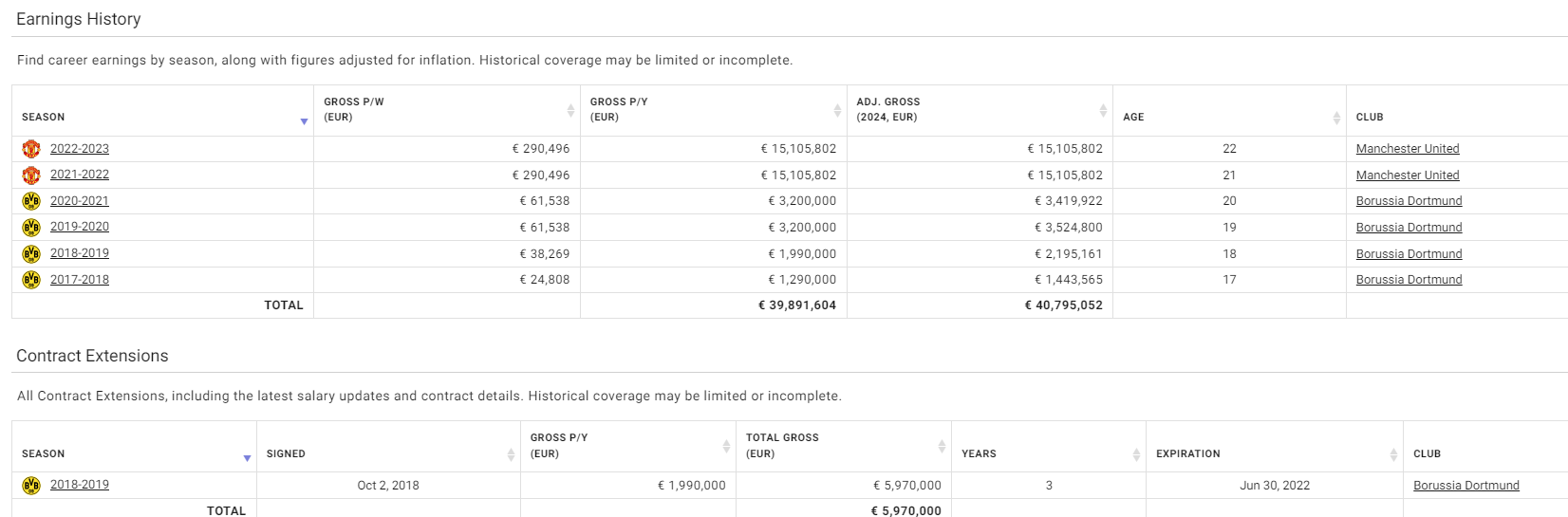Viewport: 1568px width, 517px height.
Task: Sort contract extensions by Signed date
Action: [x=511, y=454]
